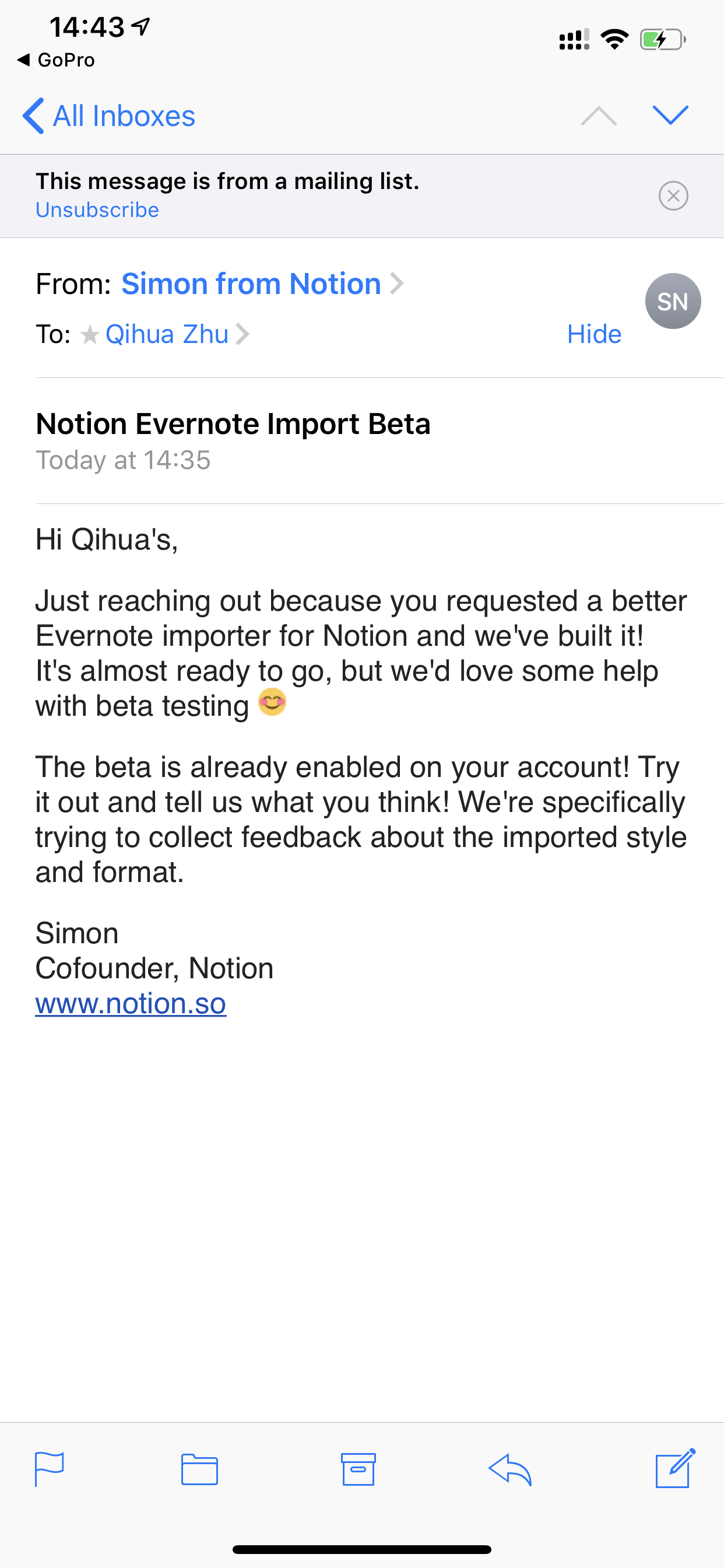Reply to the message
The height and width of the screenshot is (1568, 724).
click(x=511, y=1469)
